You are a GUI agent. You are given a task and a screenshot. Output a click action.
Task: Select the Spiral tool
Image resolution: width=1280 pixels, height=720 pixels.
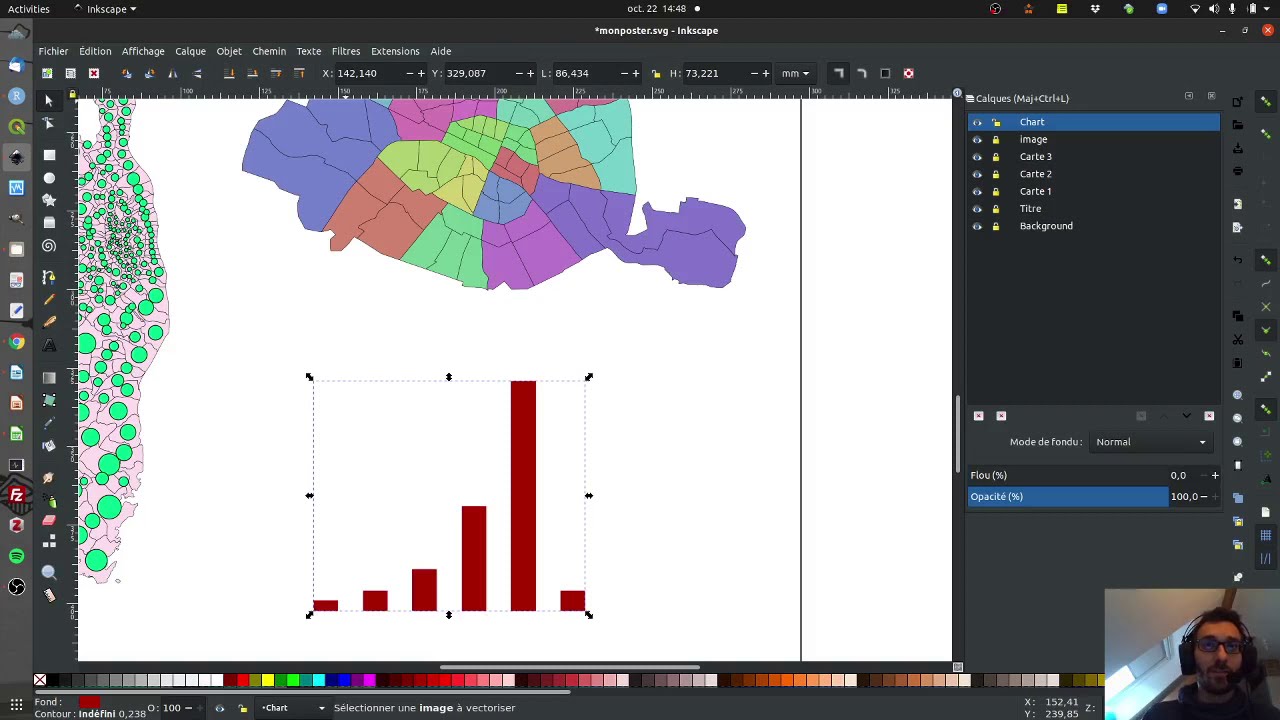pyautogui.click(x=49, y=246)
